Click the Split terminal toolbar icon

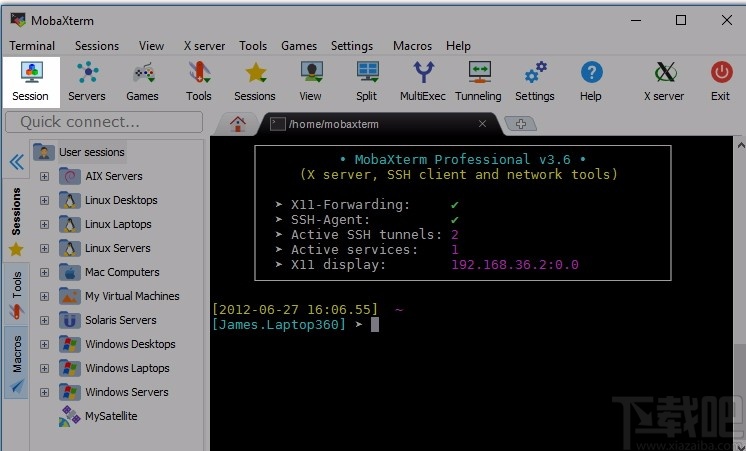pyautogui.click(x=367, y=82)
